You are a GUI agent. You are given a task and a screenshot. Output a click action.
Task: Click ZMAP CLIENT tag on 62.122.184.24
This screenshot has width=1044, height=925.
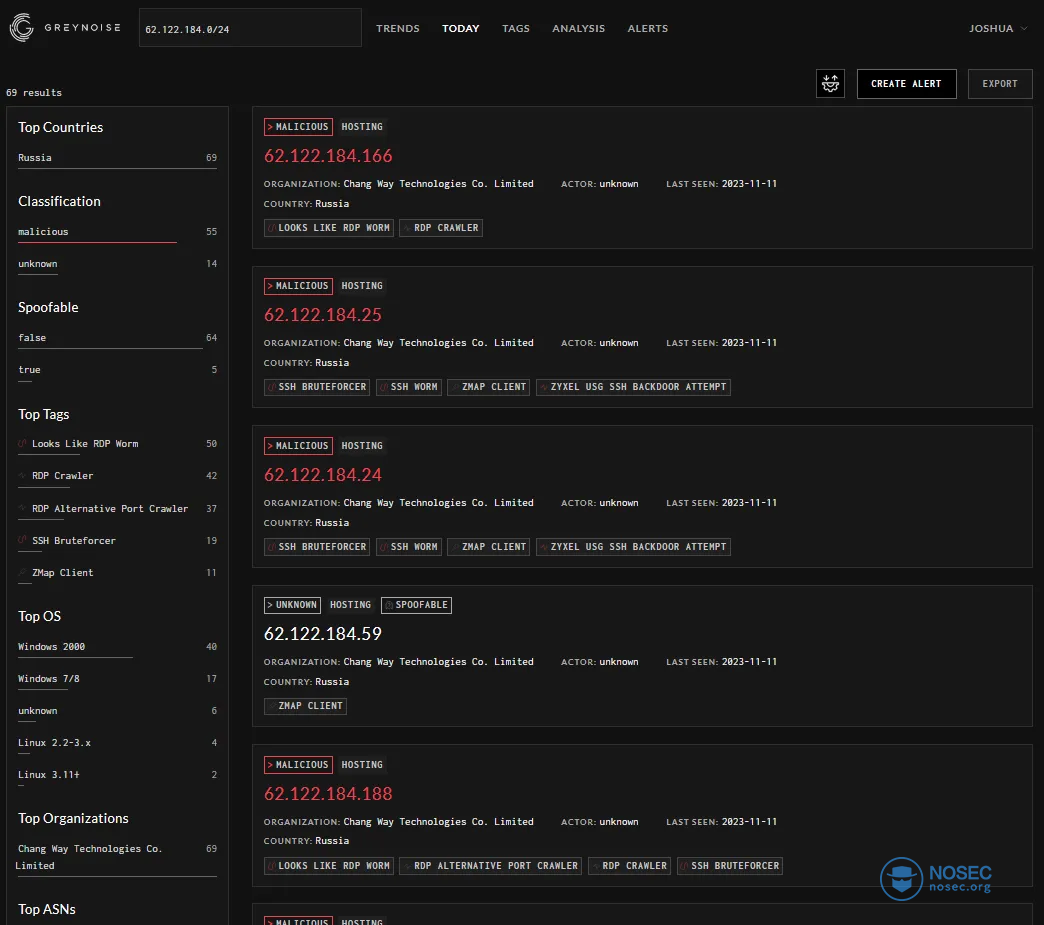coord(489,547)
